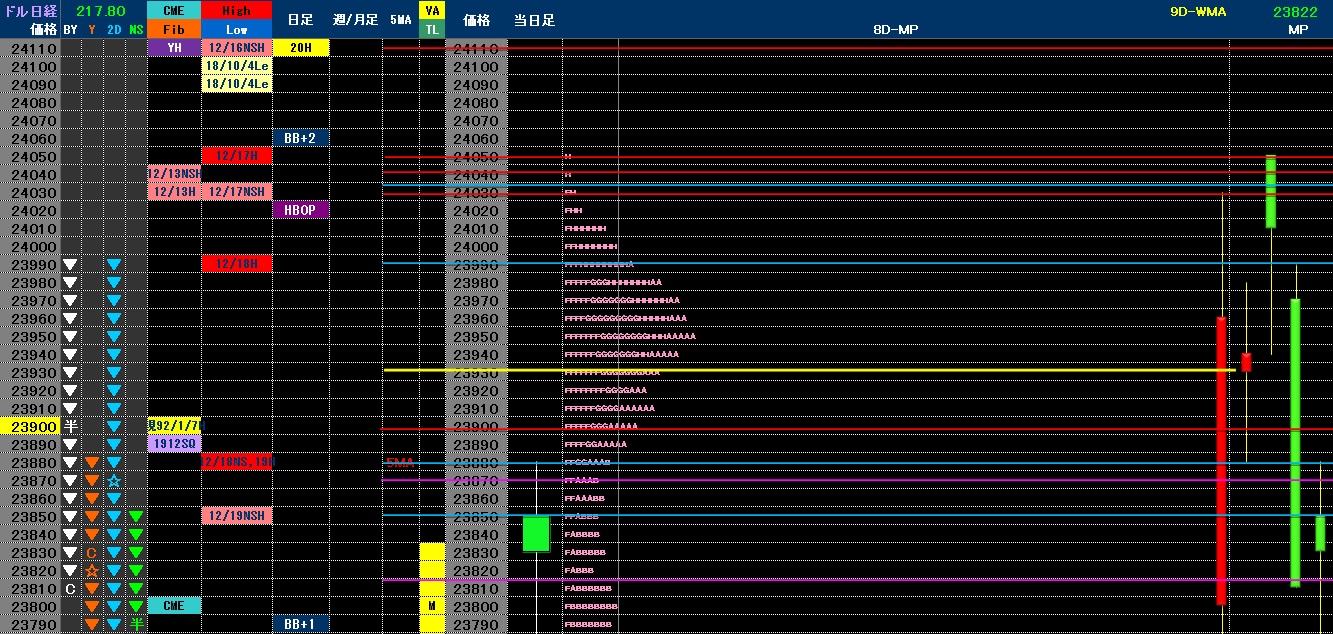Click the highlighted yellow 23900 price cell

(x=30, y=427)
